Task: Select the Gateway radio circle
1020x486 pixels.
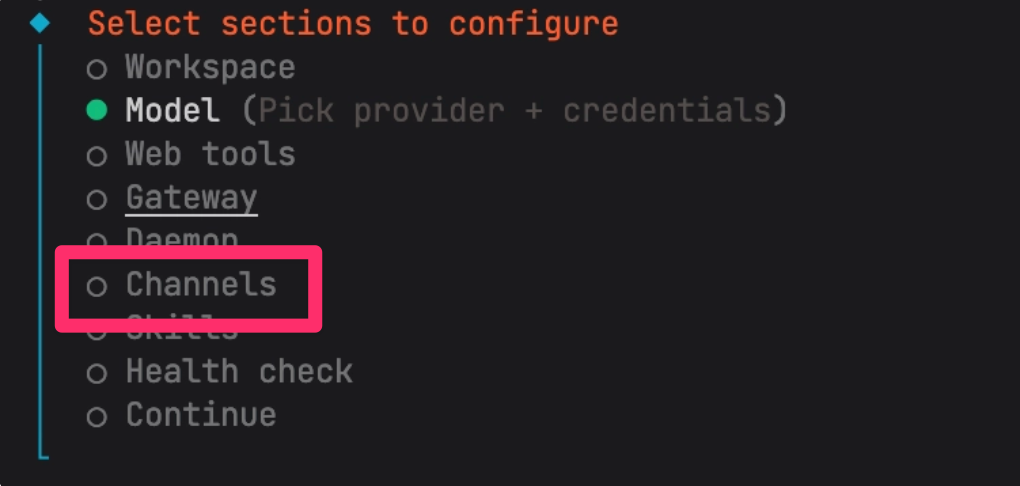Action: point(96,200)
